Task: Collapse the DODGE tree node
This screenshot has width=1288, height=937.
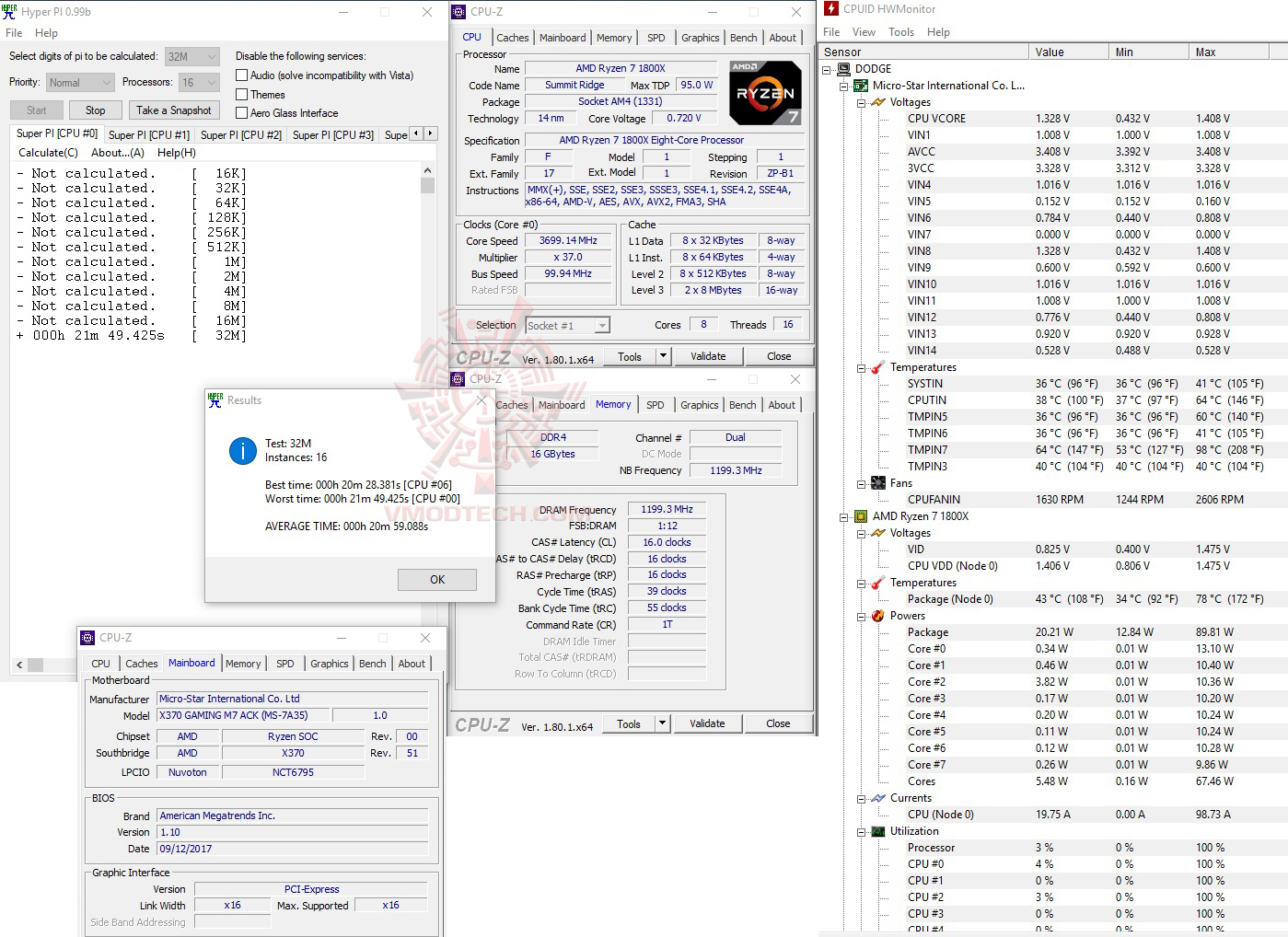Action: click(x=827, y=69)
